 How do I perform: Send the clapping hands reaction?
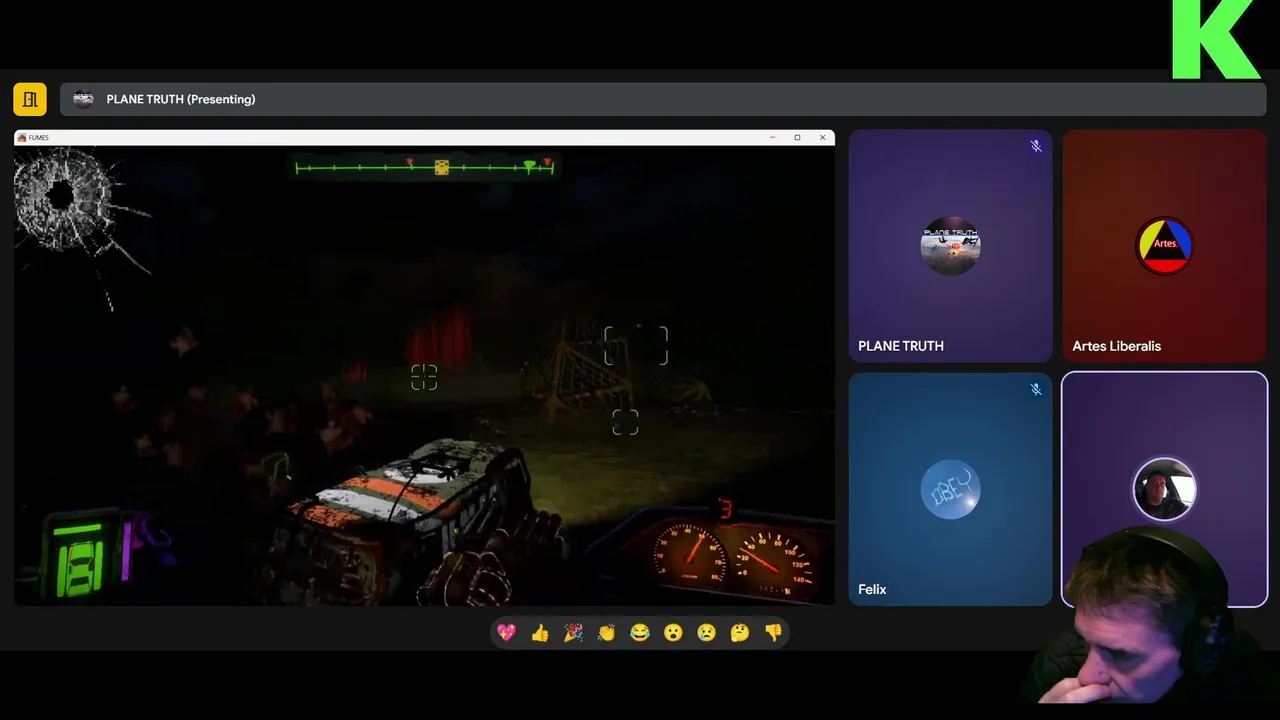click(x=606, y=632)
